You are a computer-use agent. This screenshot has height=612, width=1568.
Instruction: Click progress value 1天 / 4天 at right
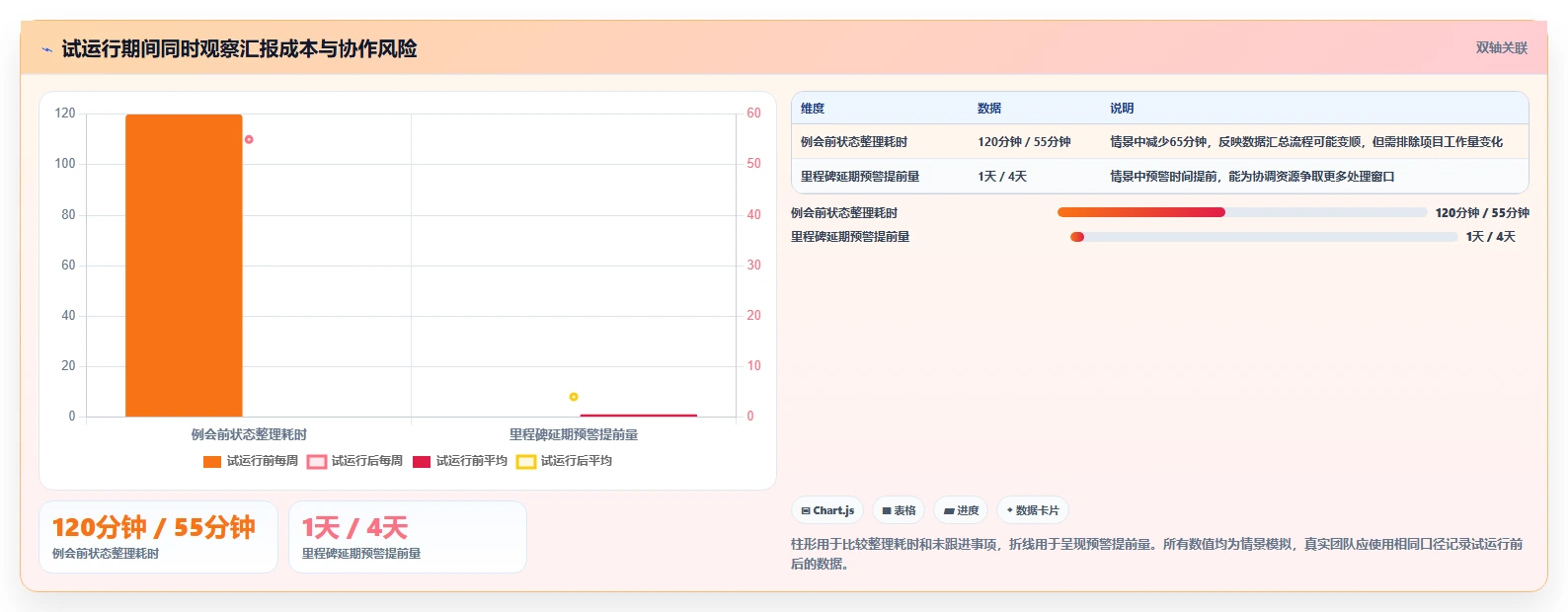pos(1490,237)
